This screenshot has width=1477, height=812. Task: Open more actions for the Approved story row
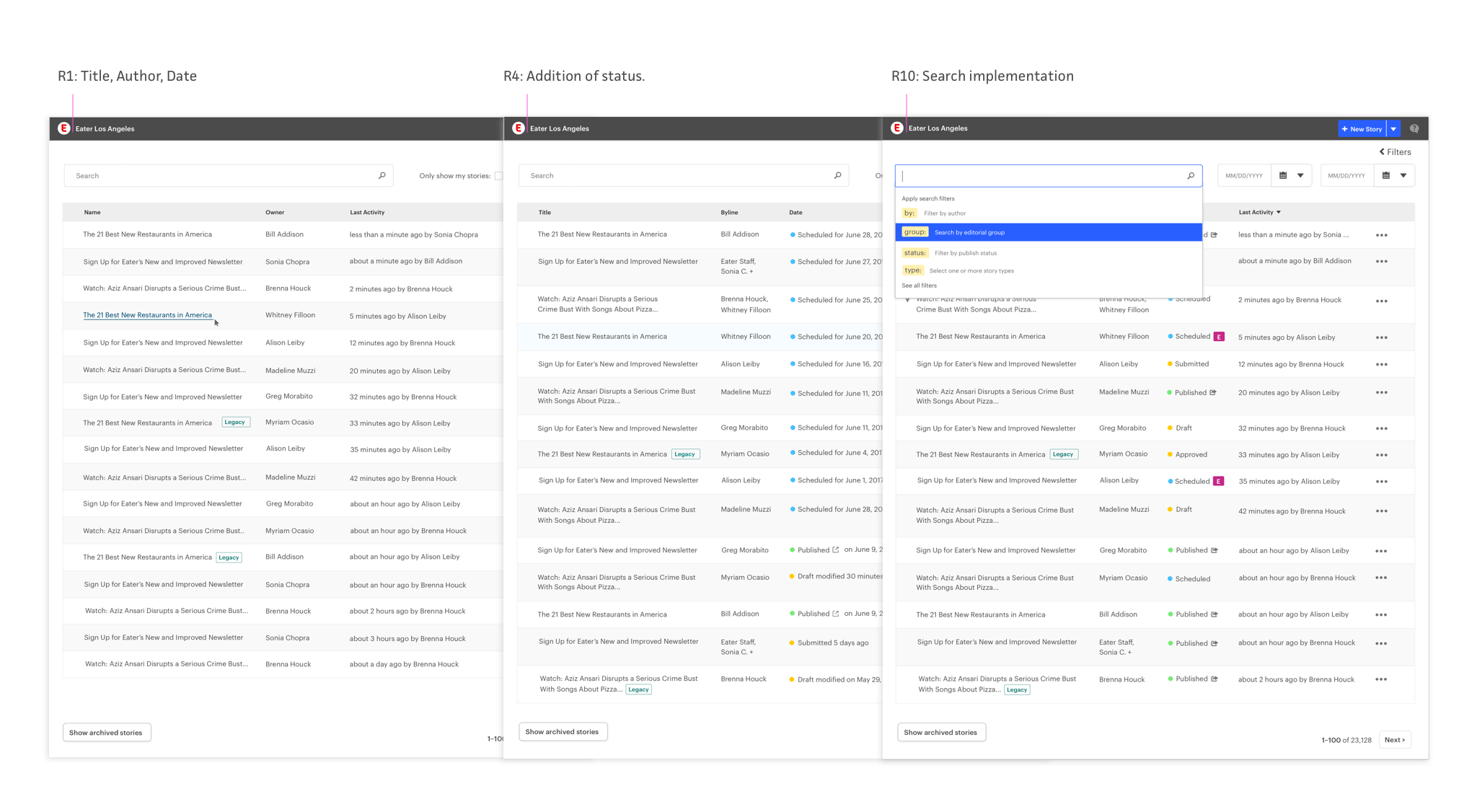pos(1382,455)
